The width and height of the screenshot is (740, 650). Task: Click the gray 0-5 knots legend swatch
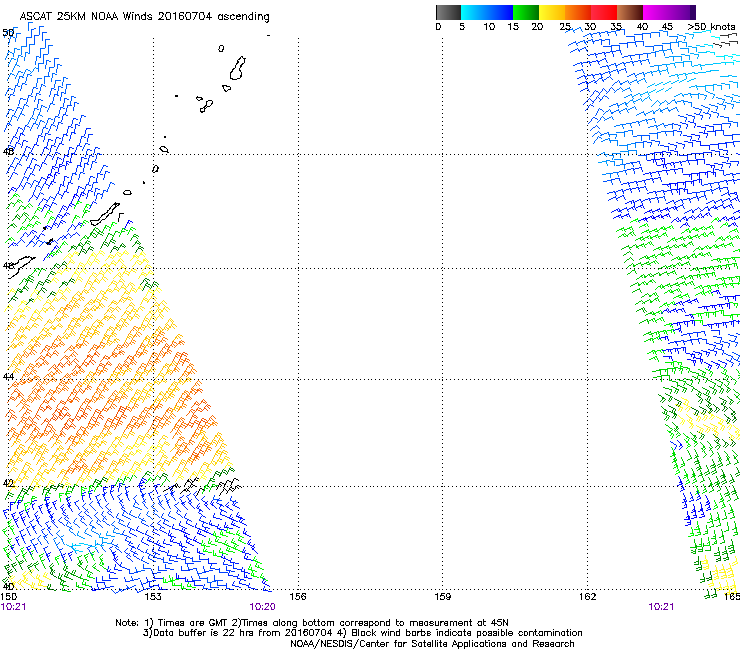click(x=448, y=12)
